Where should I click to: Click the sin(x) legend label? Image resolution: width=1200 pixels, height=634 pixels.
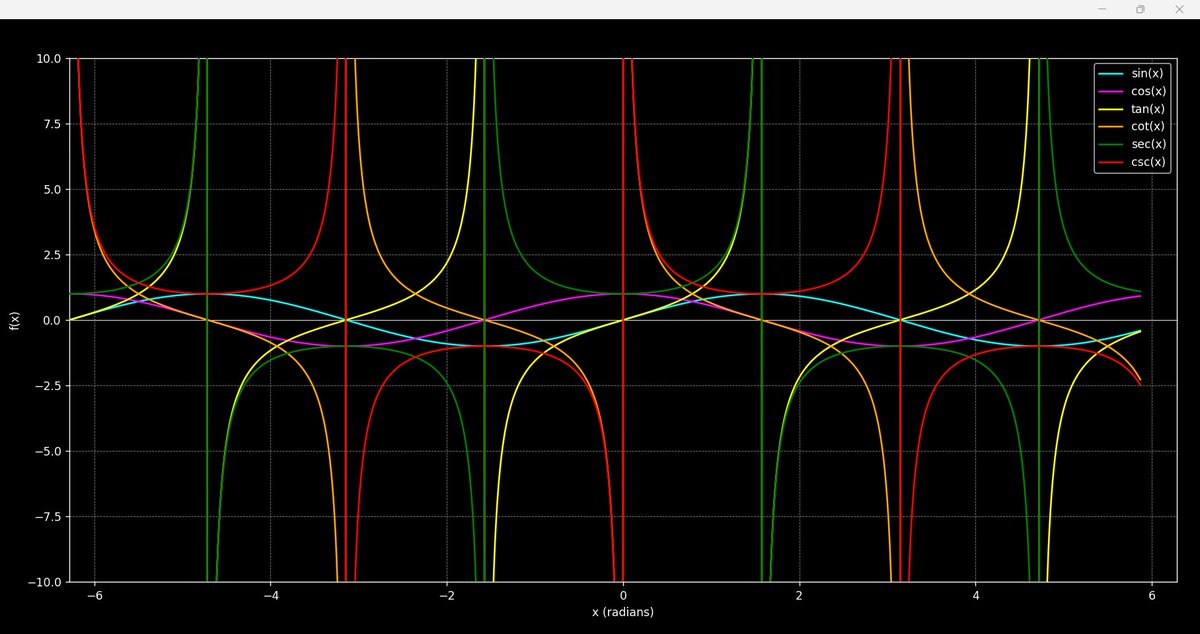coord(1145,73)
